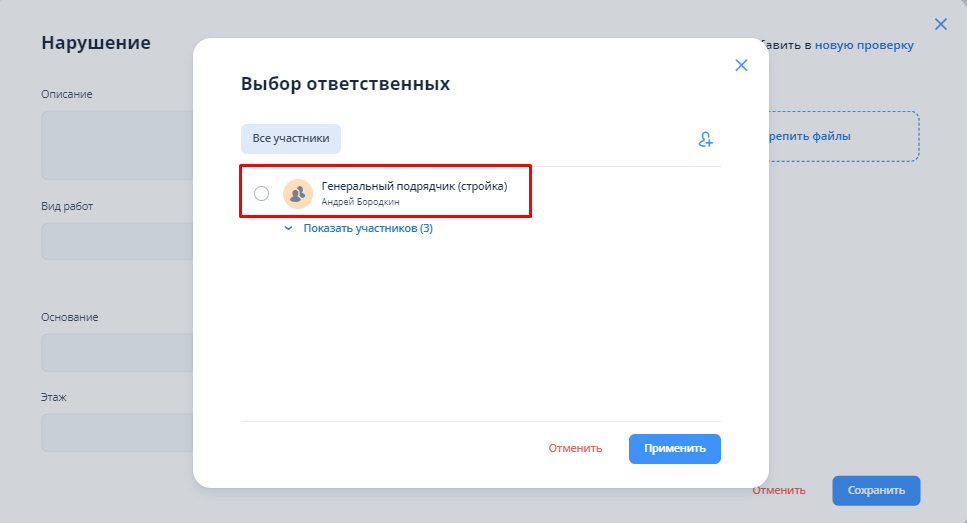
Task: Click the add participant icon
Action: (705, 140)
